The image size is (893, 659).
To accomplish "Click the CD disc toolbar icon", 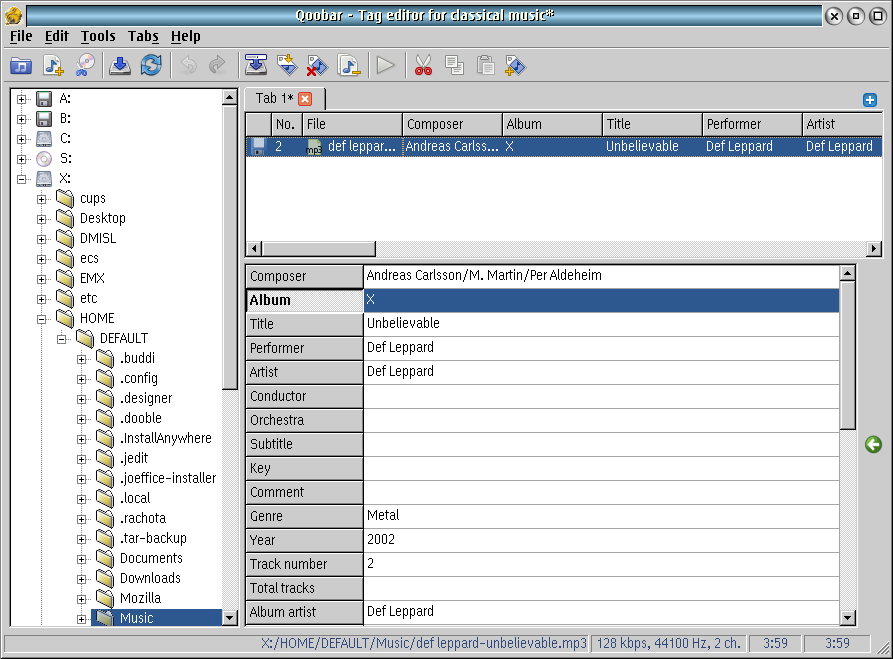I will tap(85, 66).
